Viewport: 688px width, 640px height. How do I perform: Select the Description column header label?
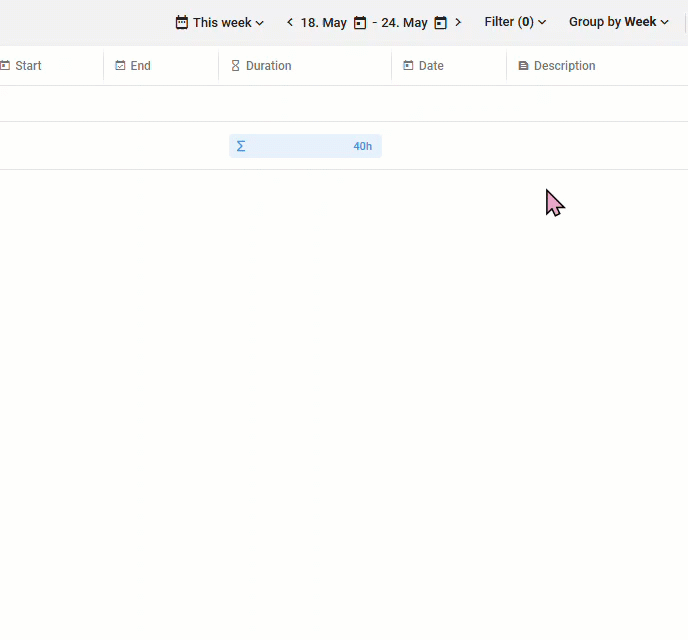pyautogui.click(x=564, y=66)
